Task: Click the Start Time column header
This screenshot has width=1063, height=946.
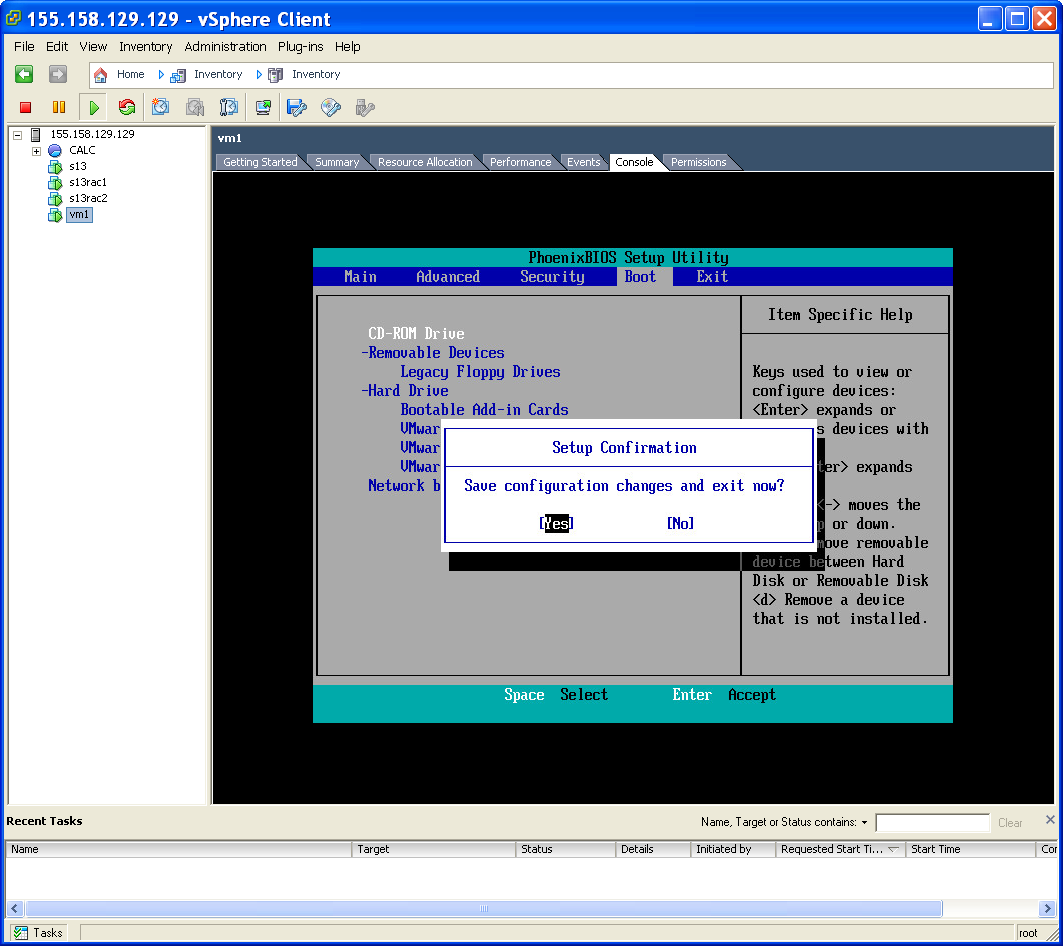Action: click(x=971, y=849)
